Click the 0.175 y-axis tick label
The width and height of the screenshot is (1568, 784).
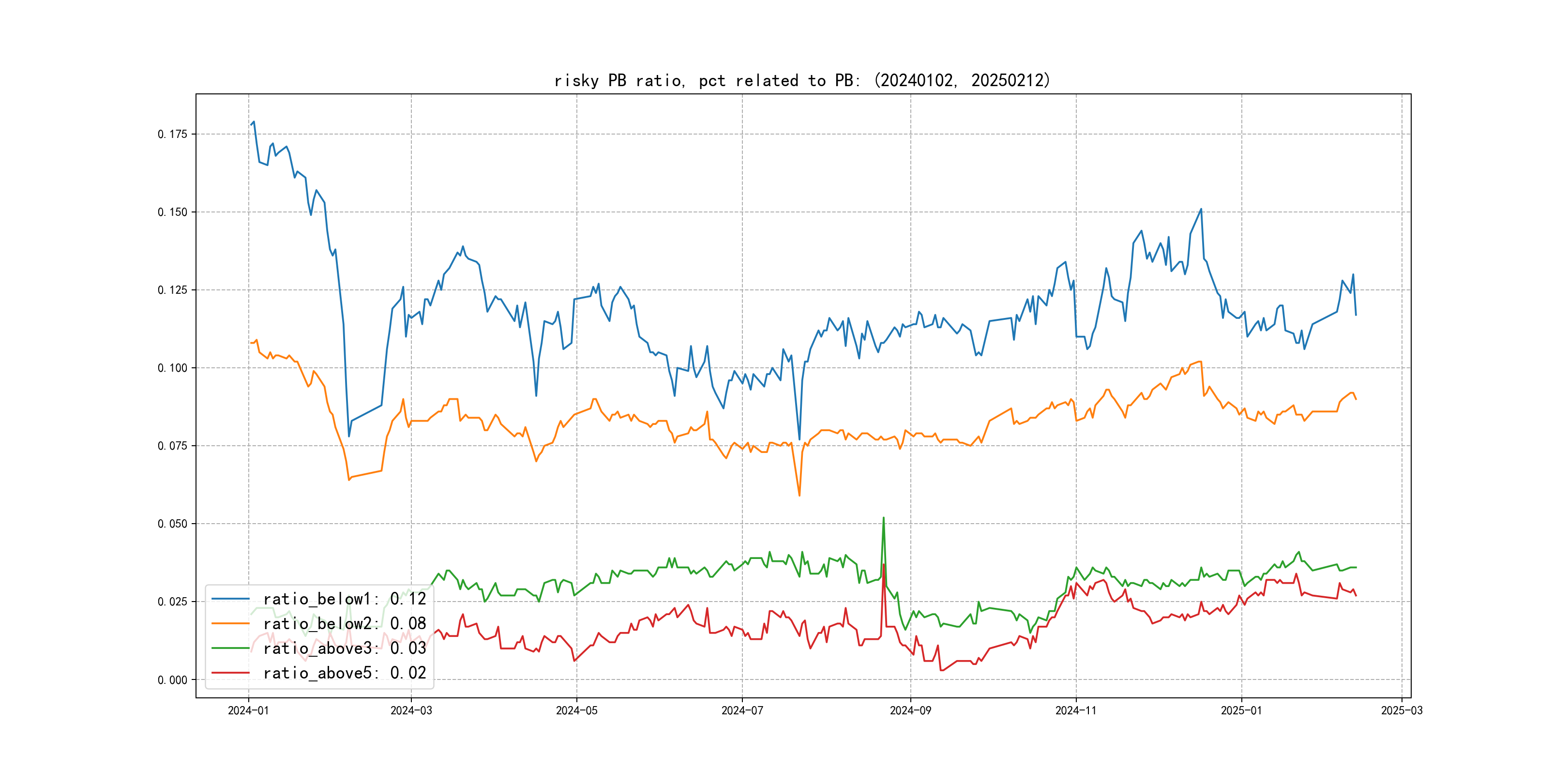(172, 134)
